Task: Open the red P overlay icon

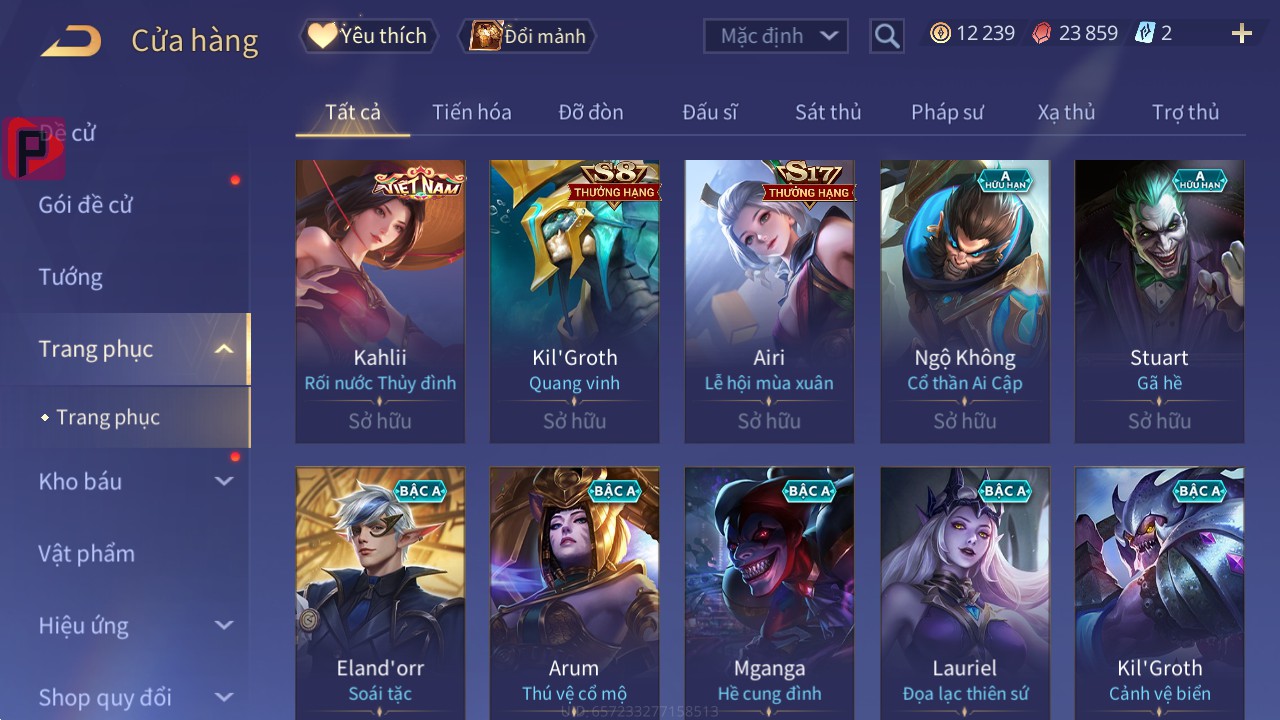Action: [34, 148]
